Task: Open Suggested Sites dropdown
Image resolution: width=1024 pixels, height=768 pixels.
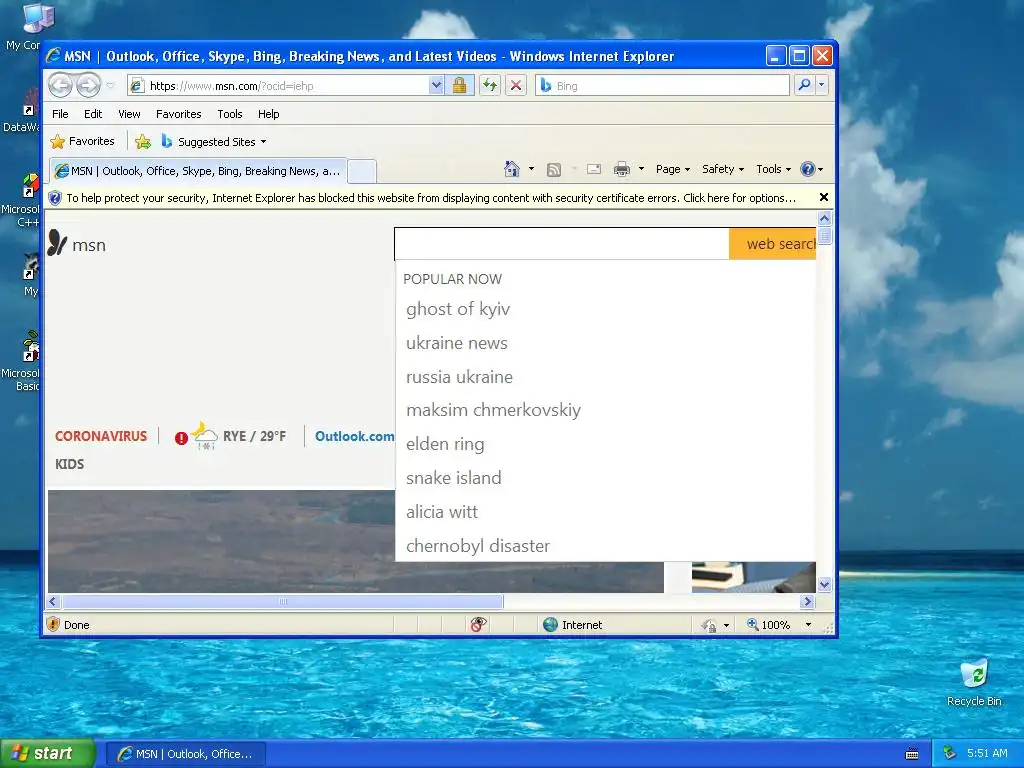Action: pyautogui.click(x=214, y=142)
